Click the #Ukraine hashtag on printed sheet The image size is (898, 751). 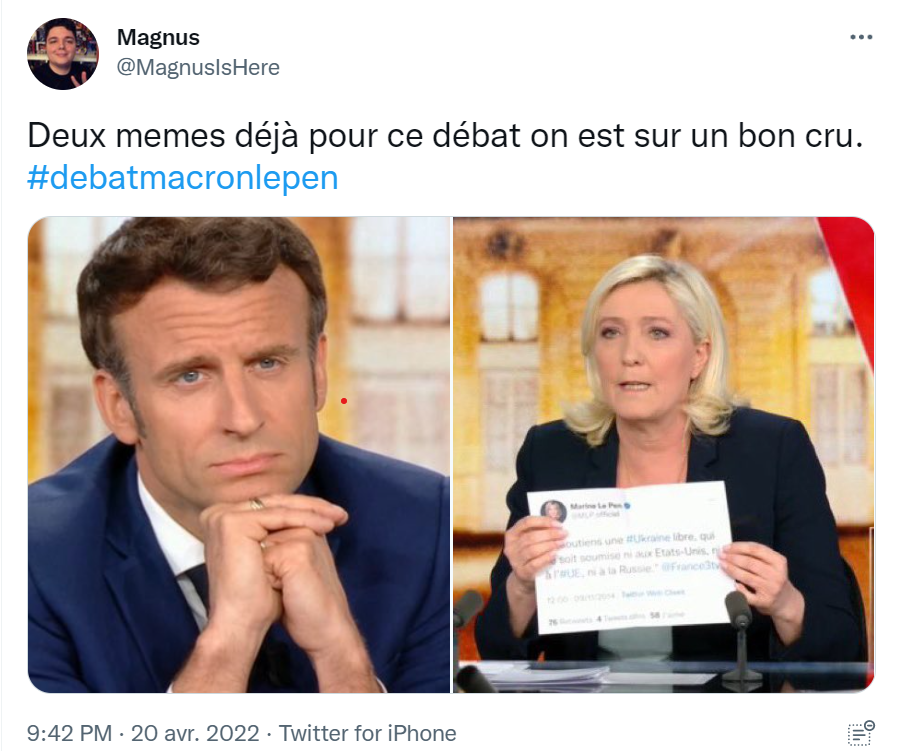pyautogui.click(x=648, y=537)
